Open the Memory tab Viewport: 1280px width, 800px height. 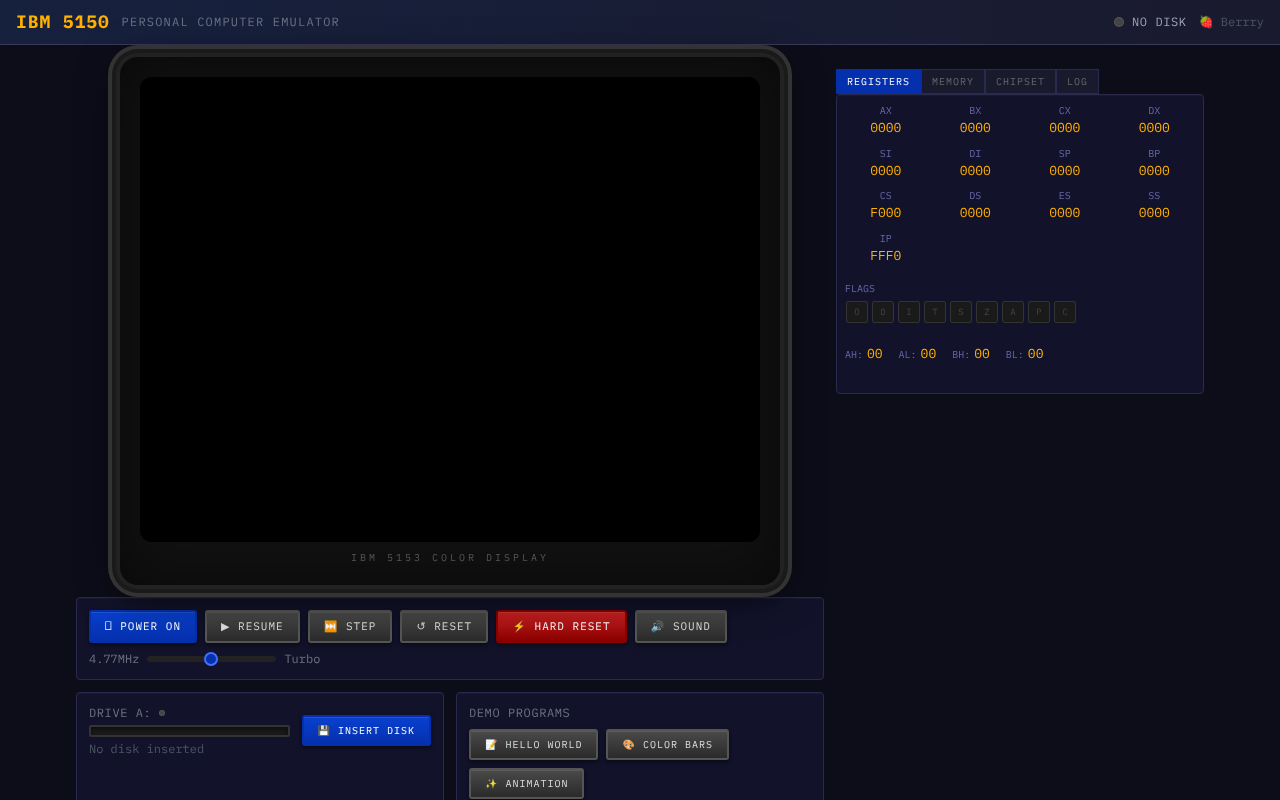[x=953, y=82]
